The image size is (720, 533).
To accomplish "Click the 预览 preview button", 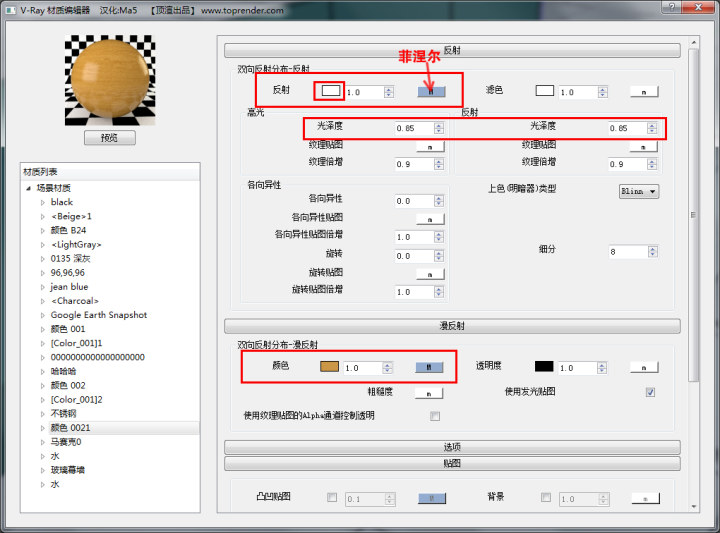I will [x=110, y=138].
